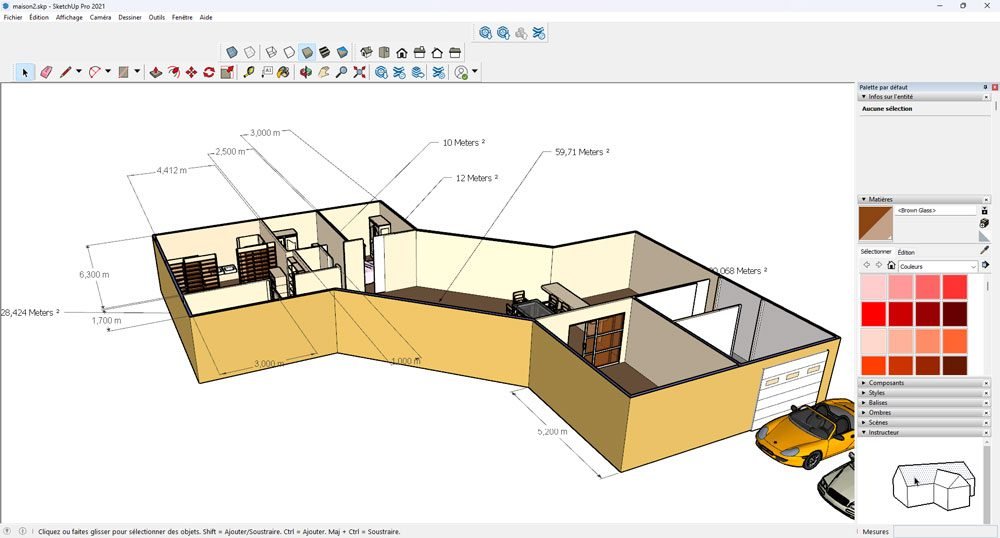
Task: Open the Details arrow beside Couleurs
Action: 985,265
